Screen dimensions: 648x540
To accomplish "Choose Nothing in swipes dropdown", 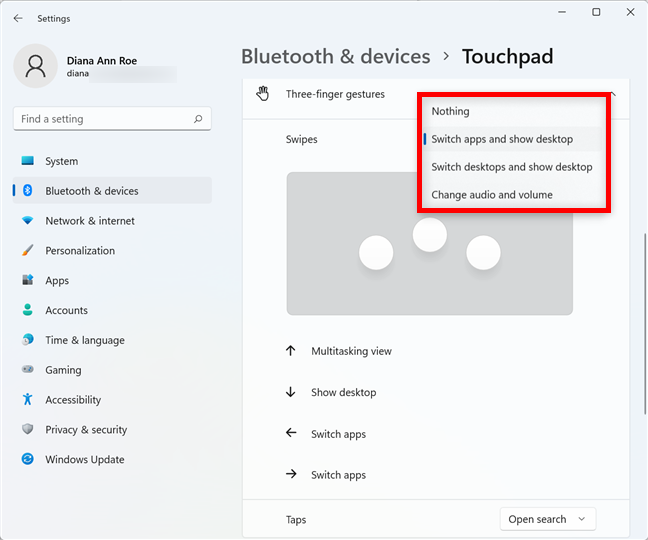I will (x=512, y=111).
